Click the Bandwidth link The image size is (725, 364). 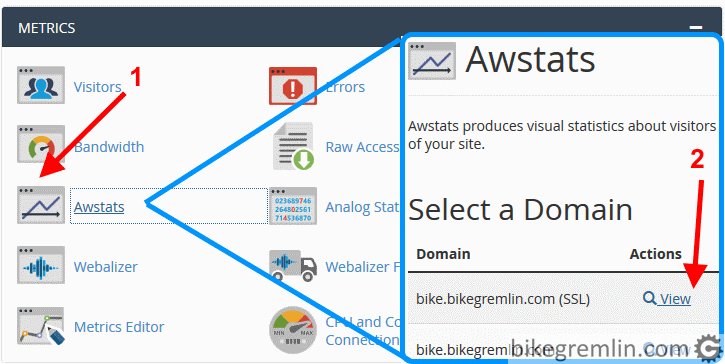(109, 147)
